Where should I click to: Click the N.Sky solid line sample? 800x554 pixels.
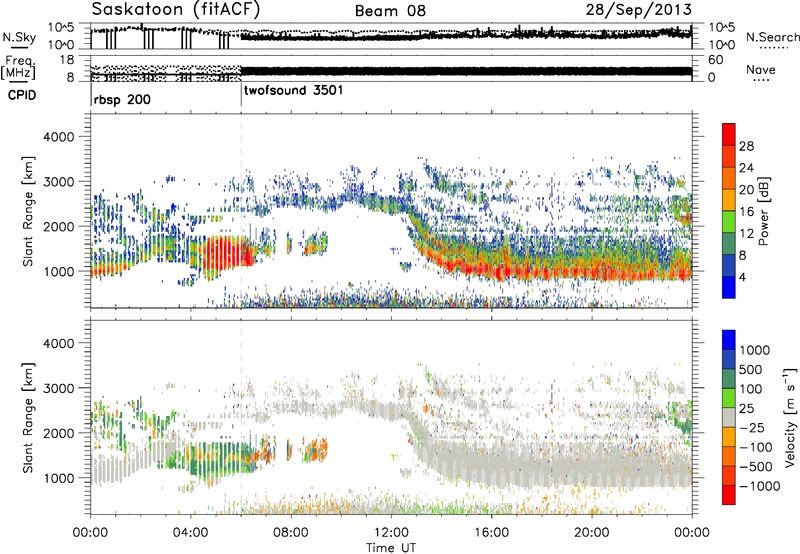(19, 47)
